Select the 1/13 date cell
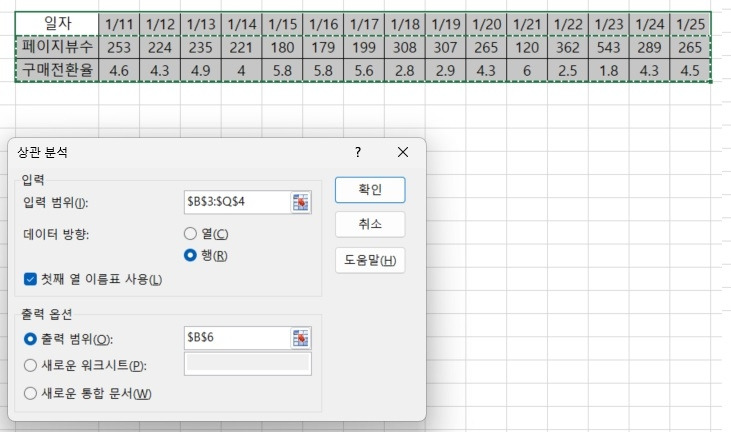This screenshot has height=432, width=731. click(x=201, y=24)
